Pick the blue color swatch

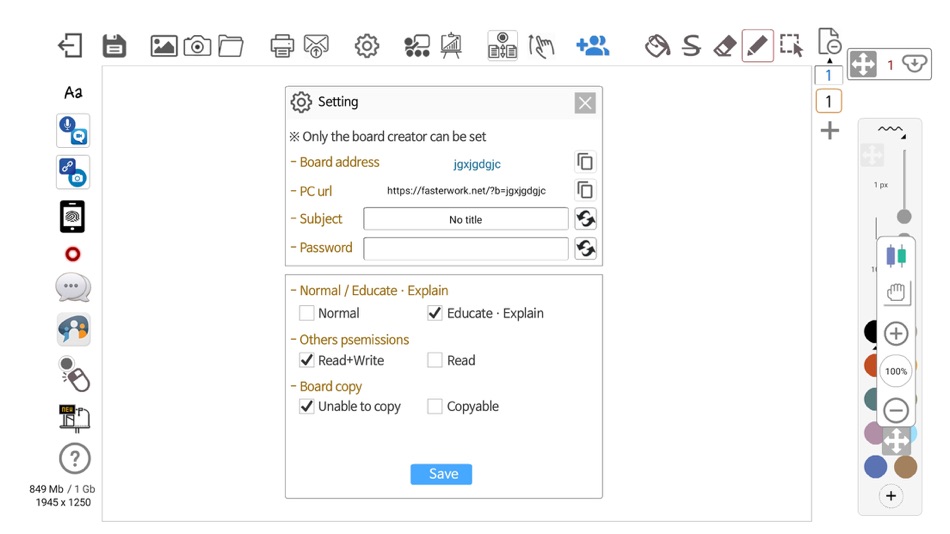(875, 467)
